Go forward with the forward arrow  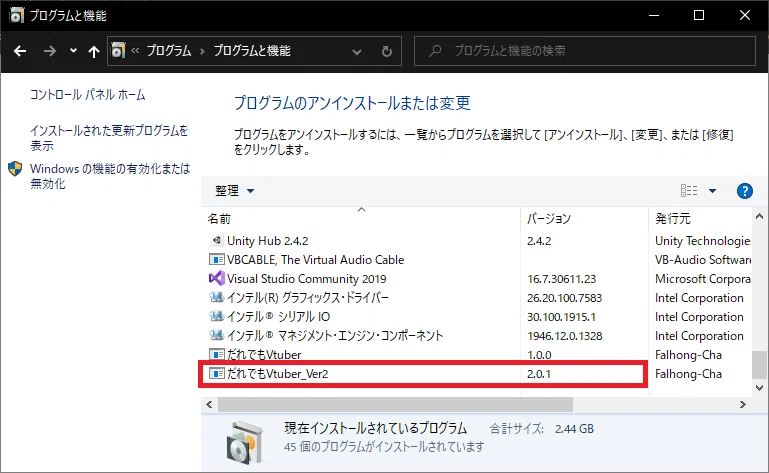click(50, 51)
